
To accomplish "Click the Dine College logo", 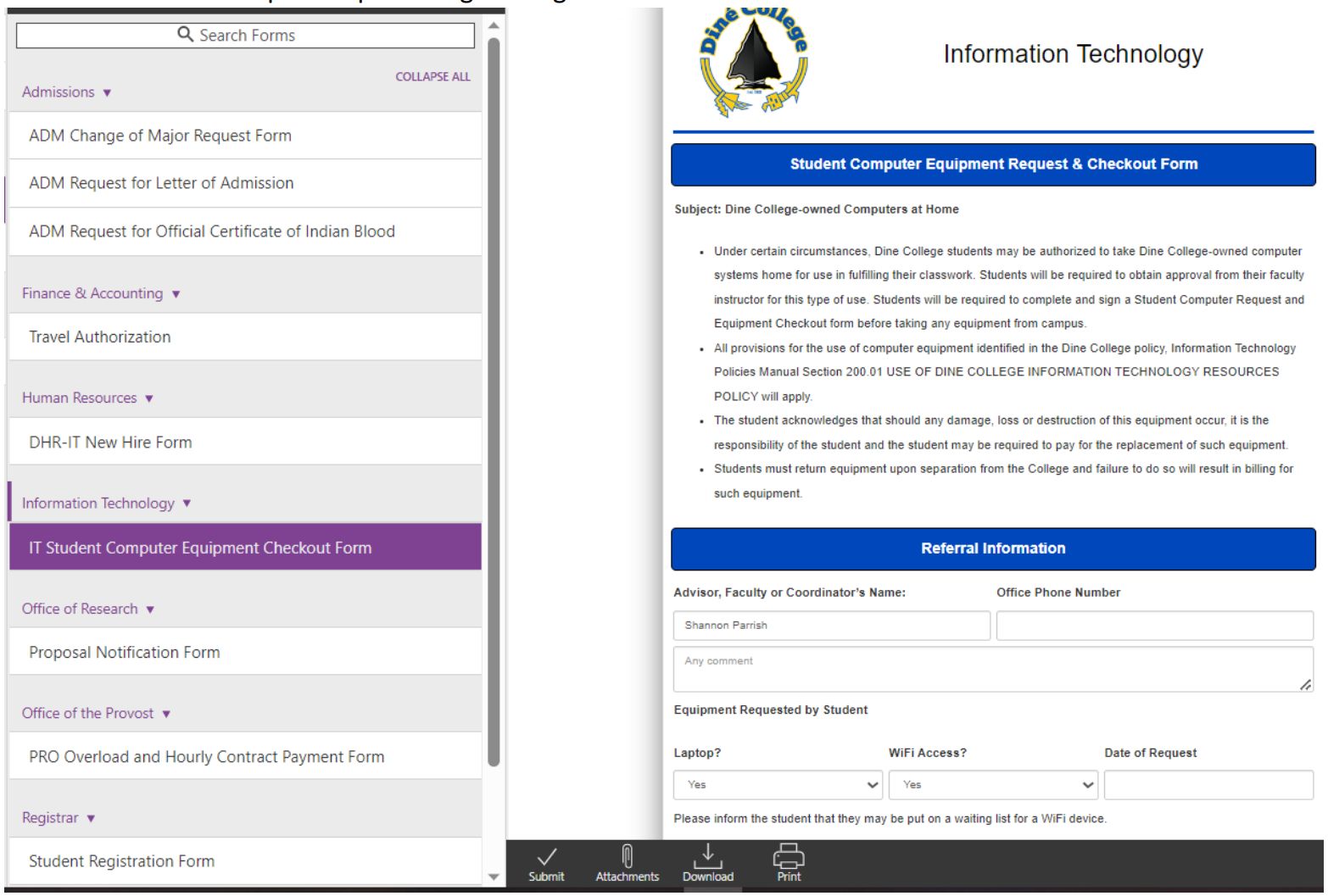I will [x=753, y=62].
